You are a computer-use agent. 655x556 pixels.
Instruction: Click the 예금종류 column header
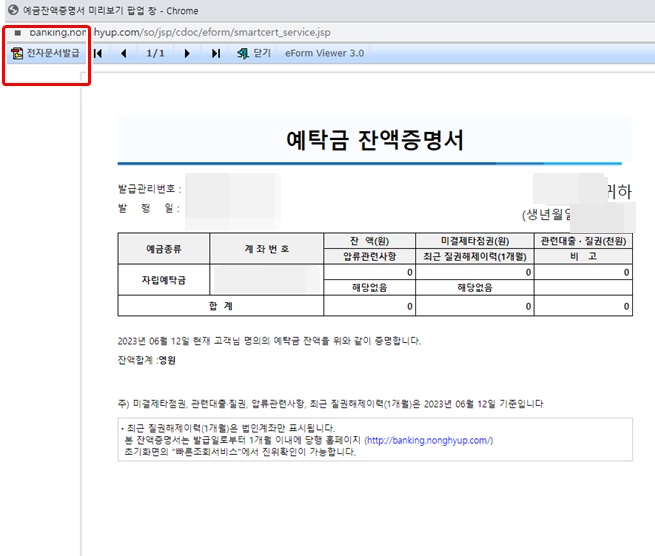tap(164, 249)
